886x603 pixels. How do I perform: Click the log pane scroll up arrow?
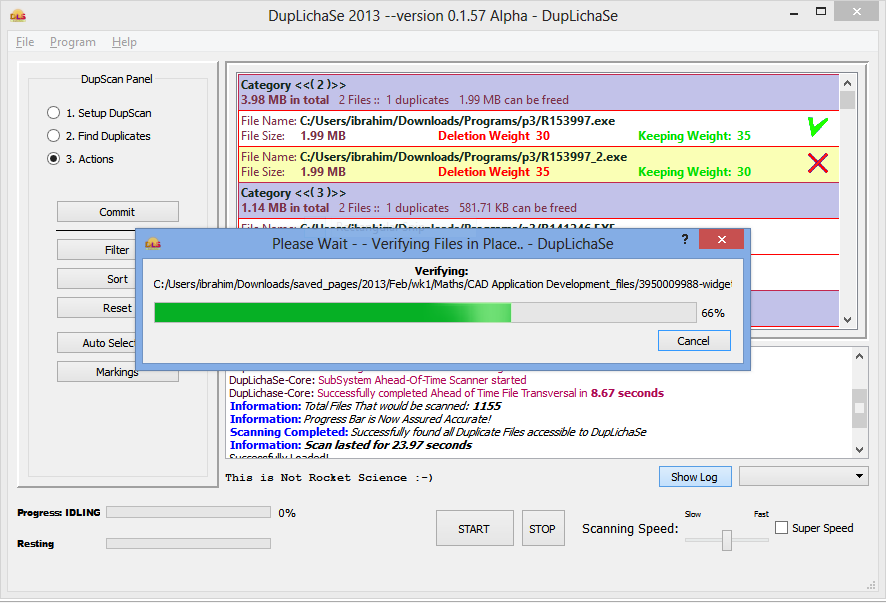point(859,356)
